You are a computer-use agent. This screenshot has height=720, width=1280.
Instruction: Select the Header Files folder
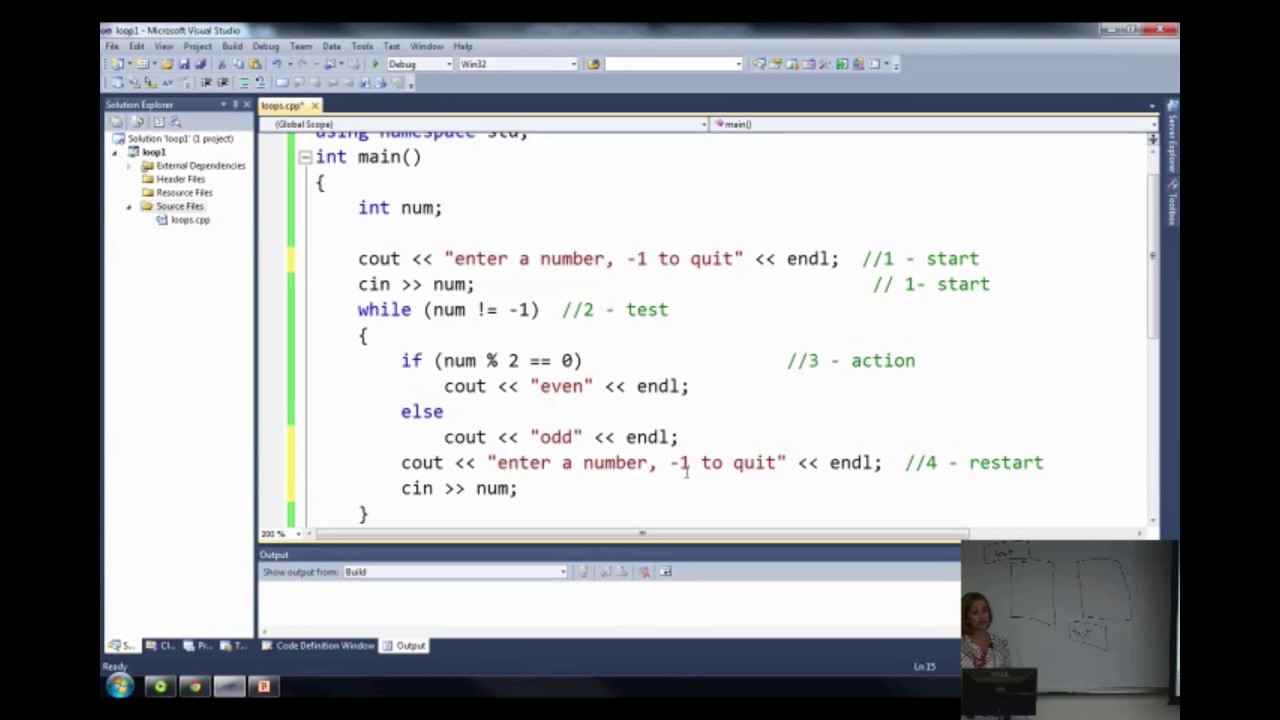click(180, 179)
